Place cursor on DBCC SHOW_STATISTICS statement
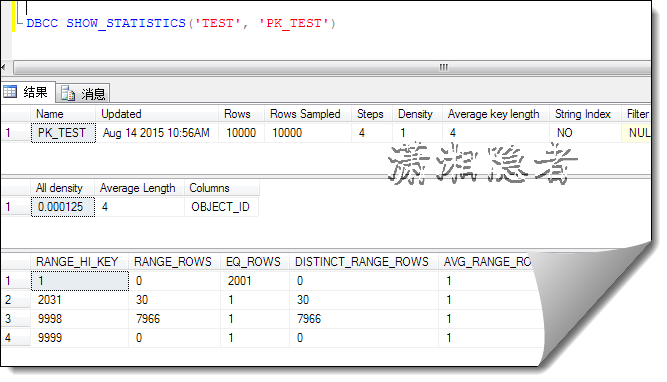Screen dimensions: 667x382 pos(181,23)
